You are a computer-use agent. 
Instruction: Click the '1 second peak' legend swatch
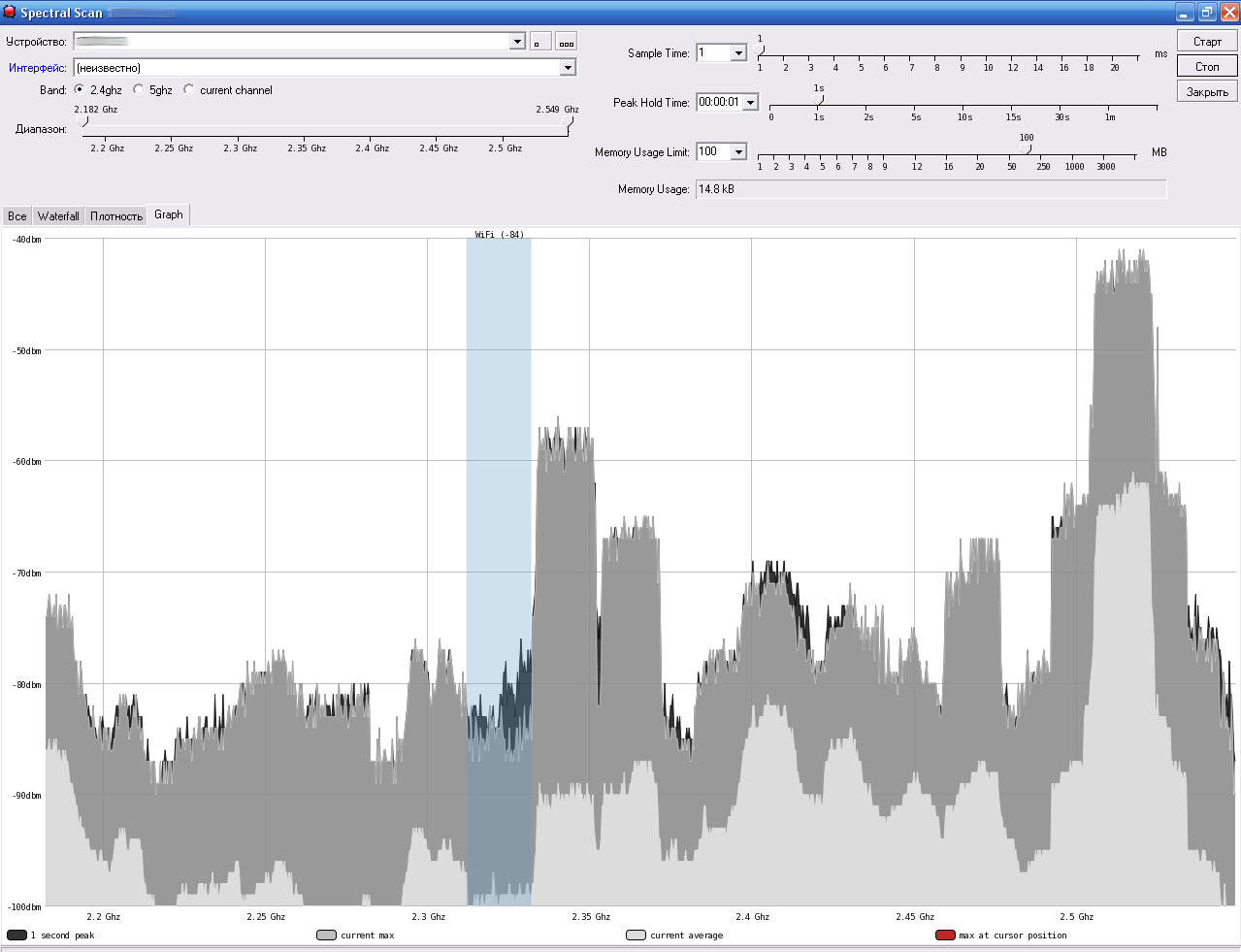coord(16,936)
